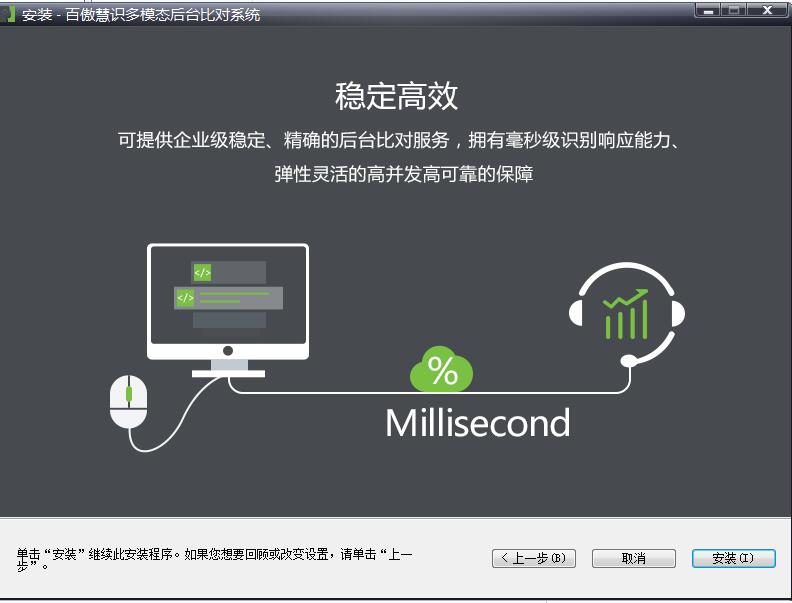Image resolution: width=792 pixels, height=603 pixels.
Task: Click the monitor's round power button
Action: [x=228, y=350]
